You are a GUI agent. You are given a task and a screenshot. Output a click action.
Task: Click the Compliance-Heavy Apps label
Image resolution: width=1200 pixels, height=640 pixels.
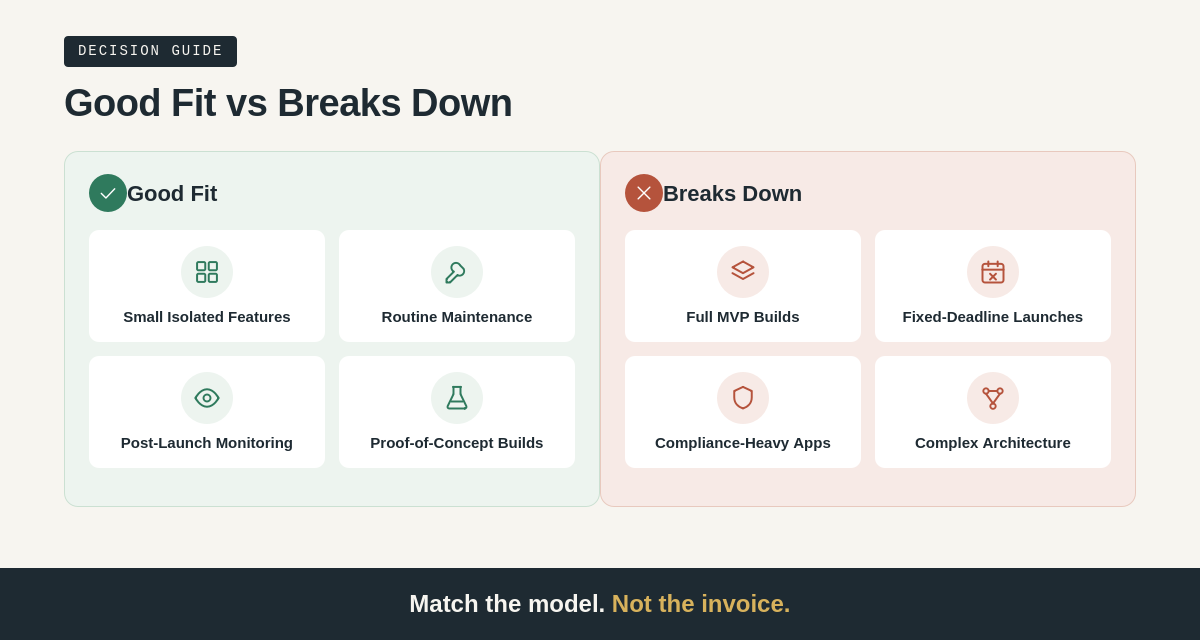click(x=743, y=443)
